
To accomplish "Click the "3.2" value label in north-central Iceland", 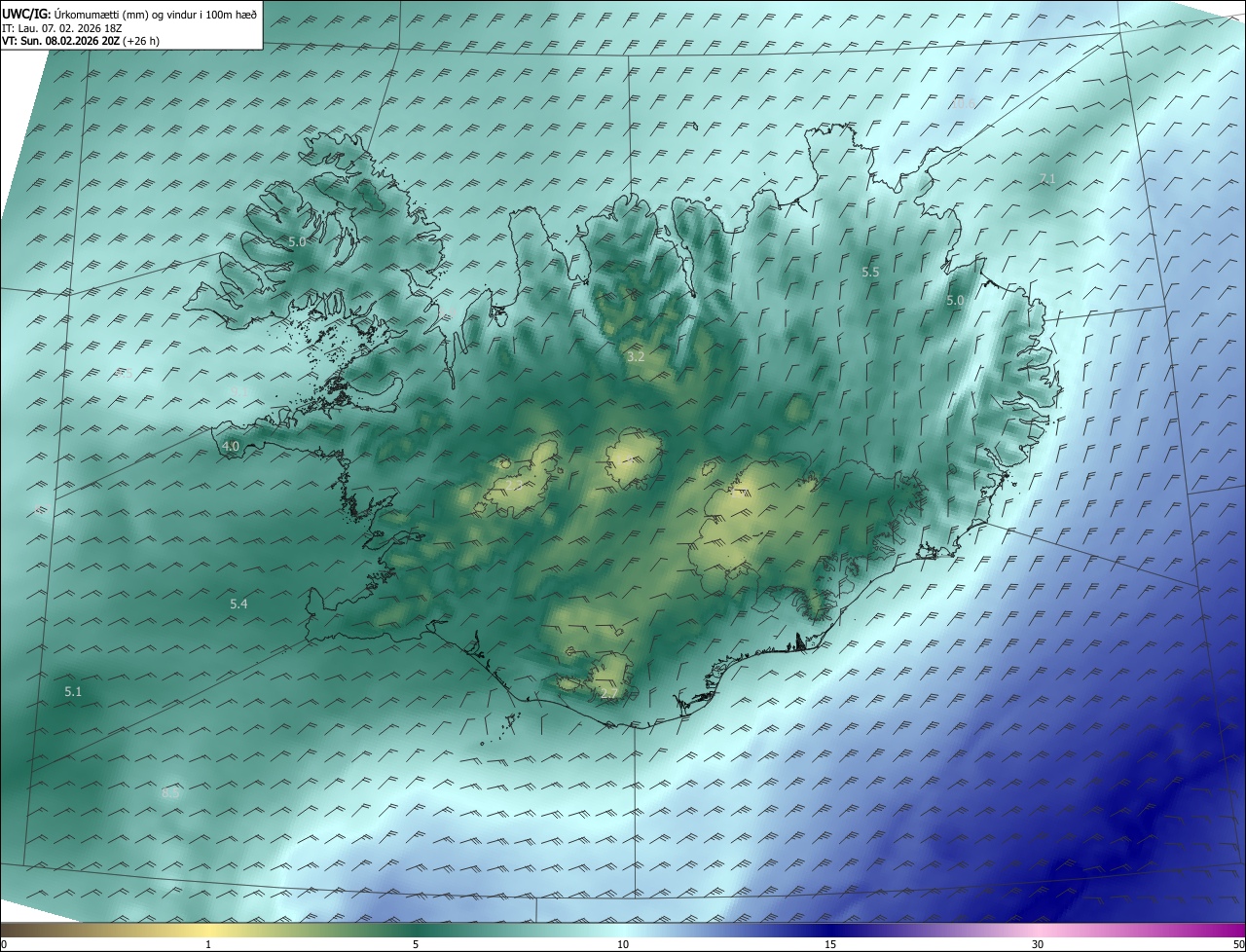I will tap(636, 357).
